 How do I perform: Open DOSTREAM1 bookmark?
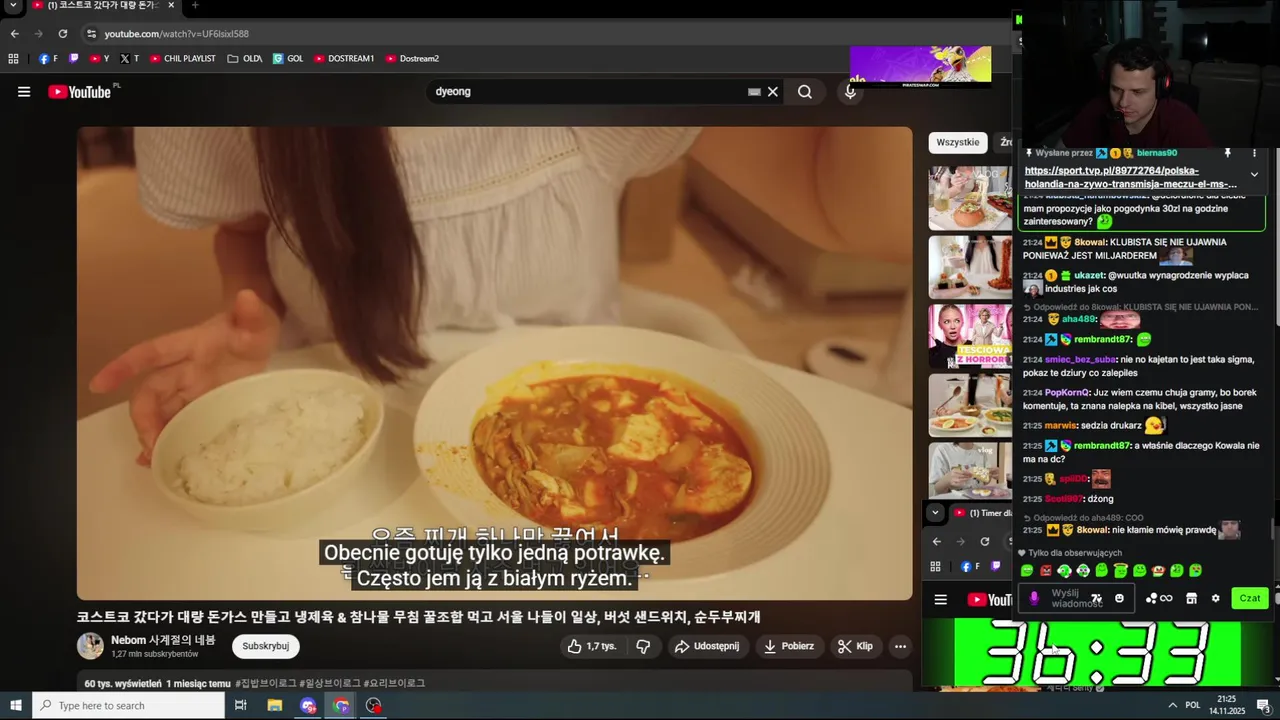344,59
